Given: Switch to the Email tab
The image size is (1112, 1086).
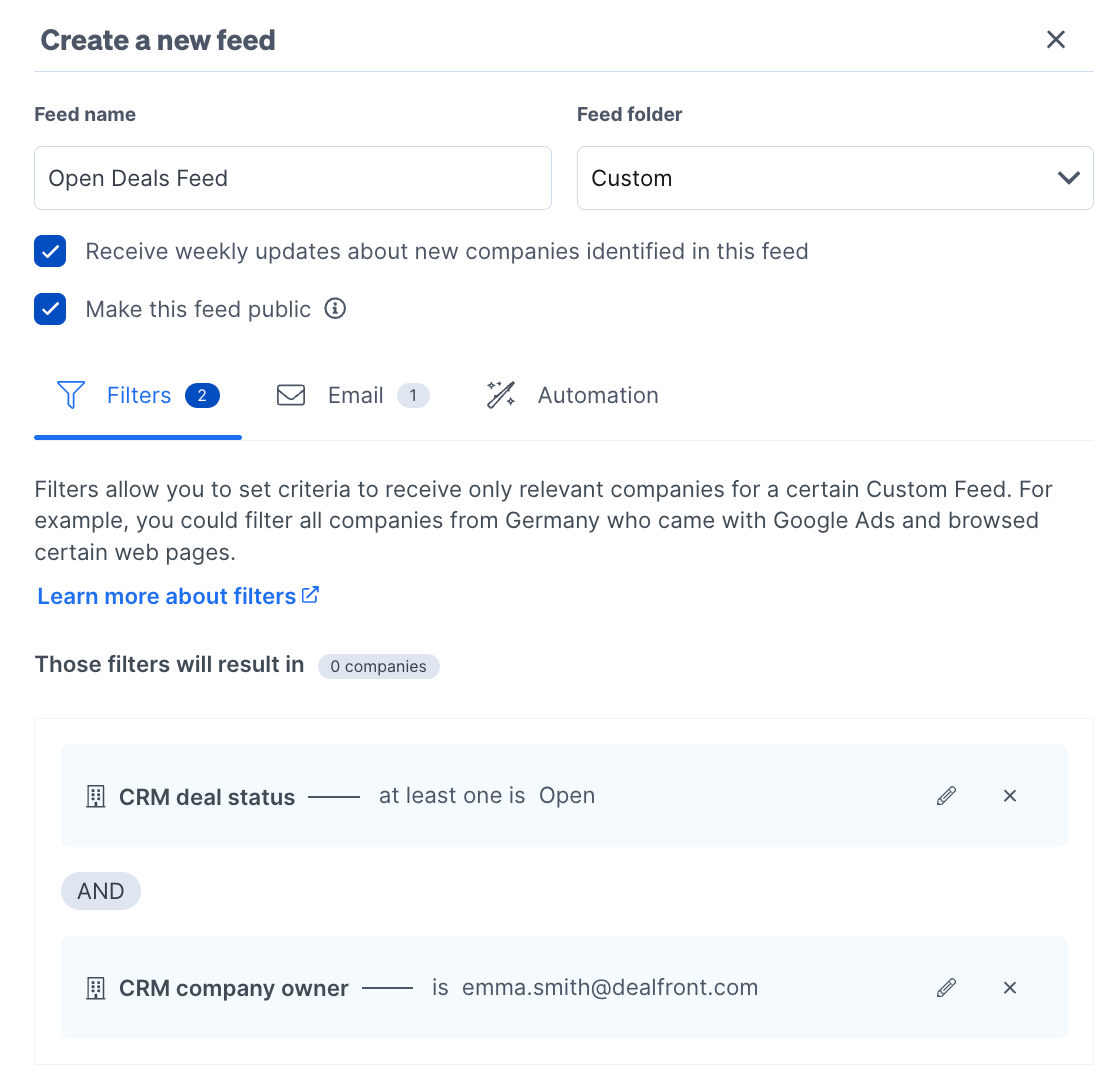Looking at the screenshot, I should point(354,395).
